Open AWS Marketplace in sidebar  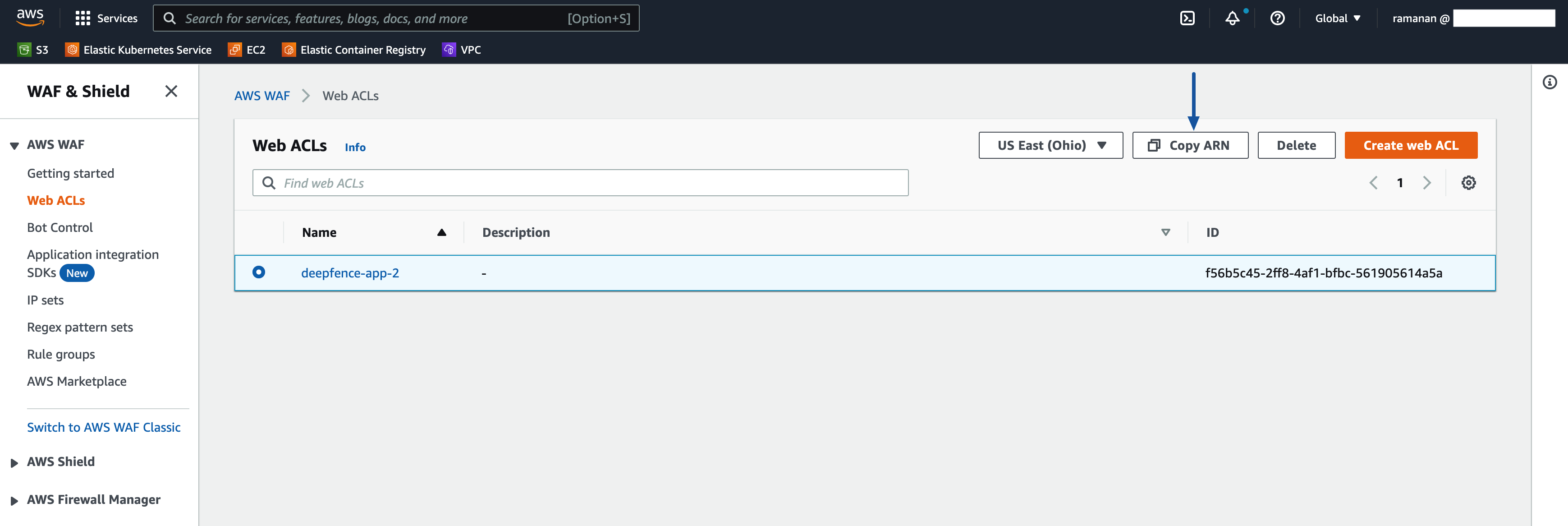[x=77, y=381]
